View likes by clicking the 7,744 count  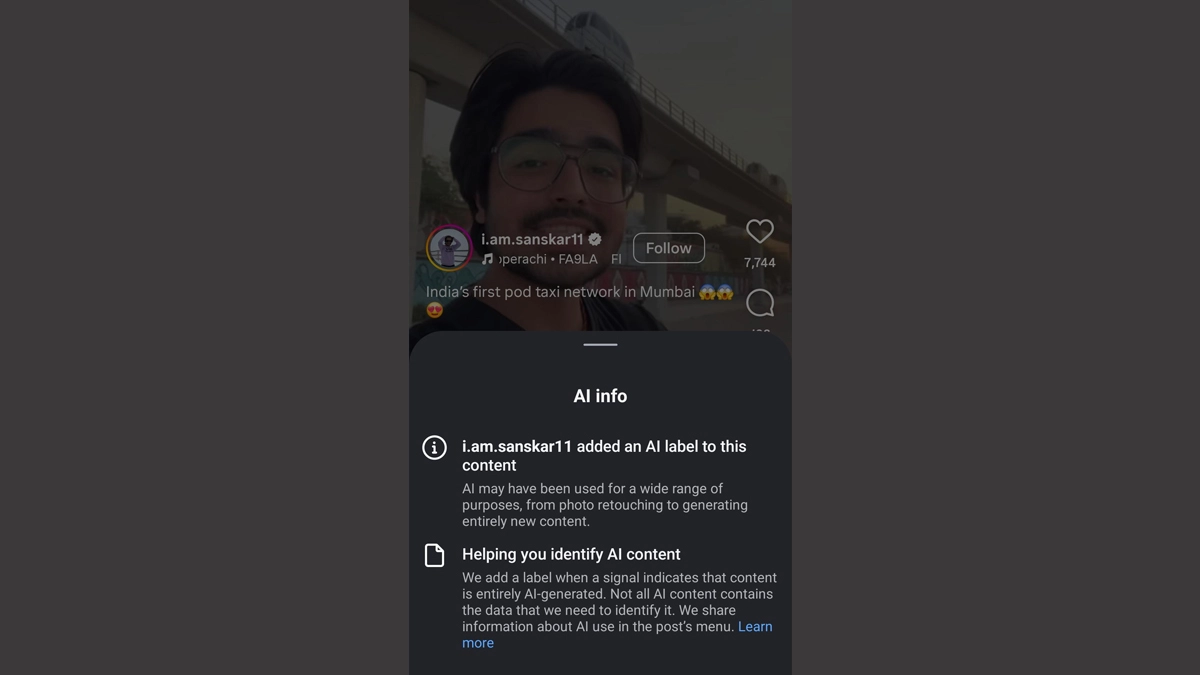click(760, 263)
